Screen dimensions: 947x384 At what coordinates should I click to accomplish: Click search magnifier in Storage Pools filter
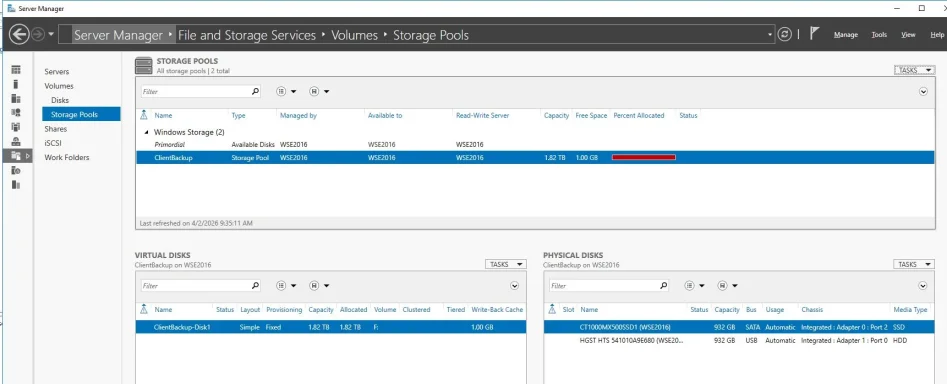255,92
